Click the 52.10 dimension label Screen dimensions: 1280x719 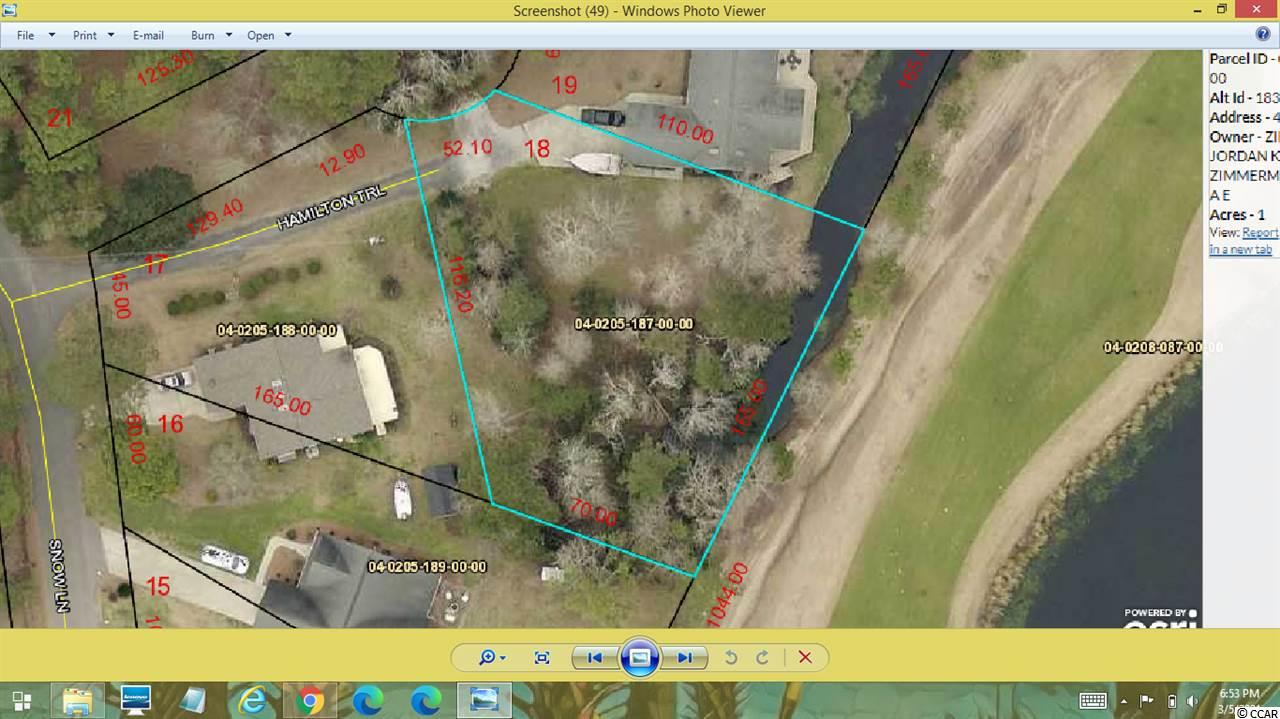click(467, 147)
